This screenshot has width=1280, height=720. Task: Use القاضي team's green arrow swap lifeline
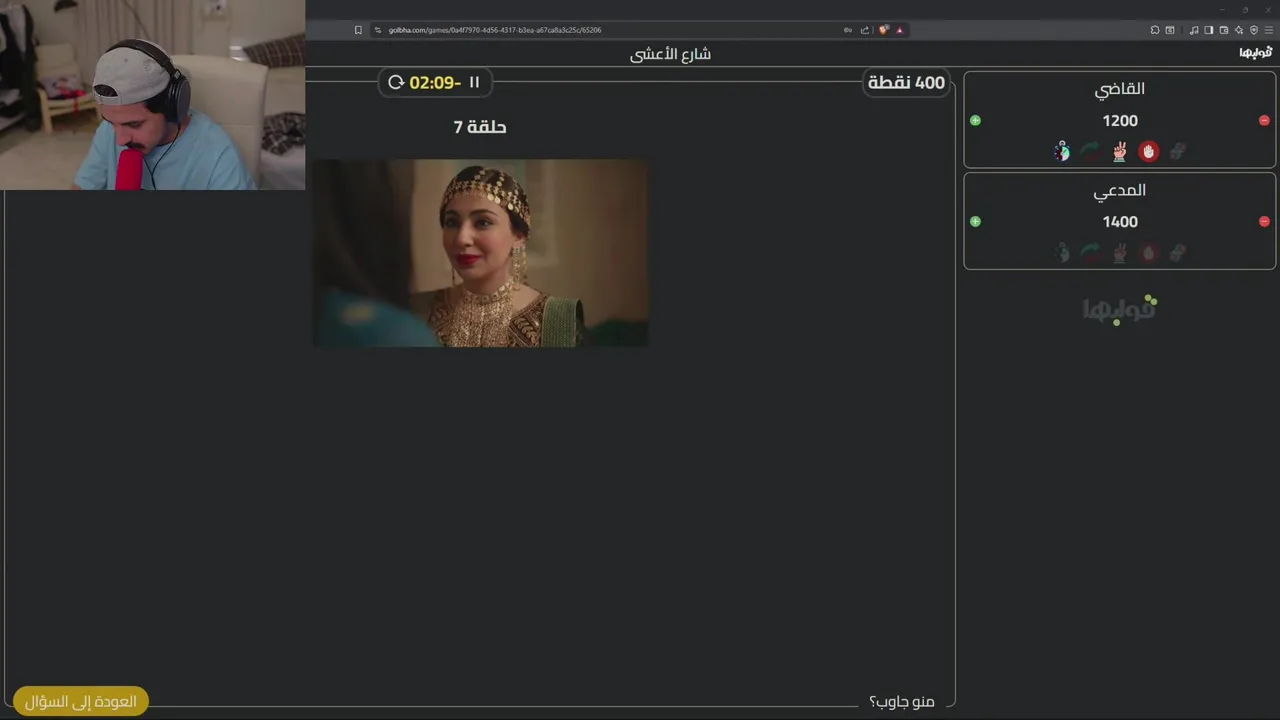(x=1090, y=151)
